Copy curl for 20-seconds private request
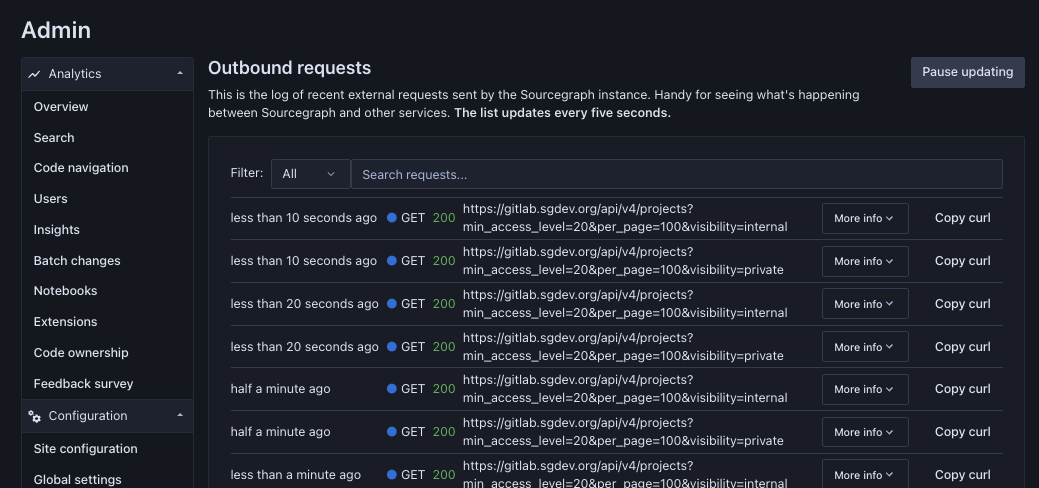 [962, 347]
